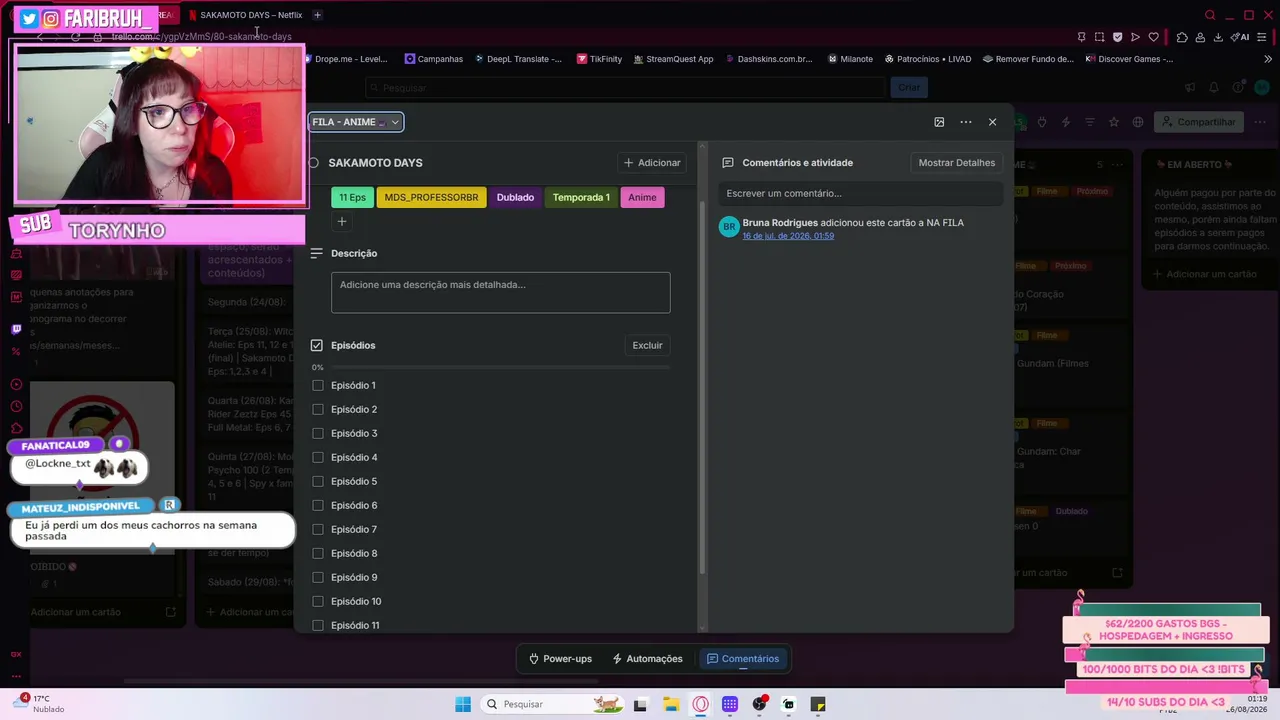Check Episódio 2
This screenshot has width=1280, height=720.
coord(318,409)
